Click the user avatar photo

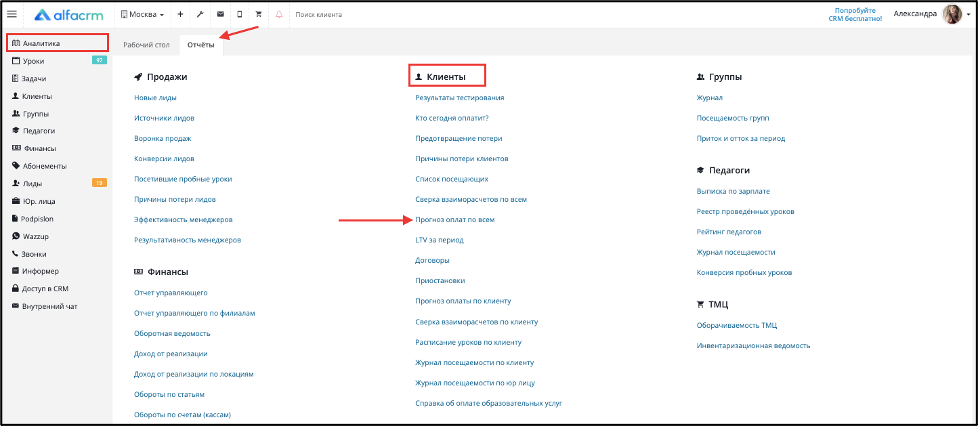coord(952,14)
